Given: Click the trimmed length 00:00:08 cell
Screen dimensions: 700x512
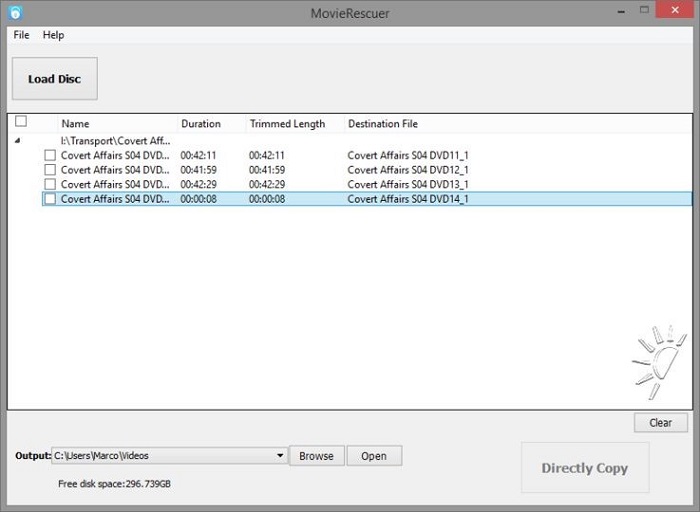Looking at the screenshot, I should pos(267,199).
